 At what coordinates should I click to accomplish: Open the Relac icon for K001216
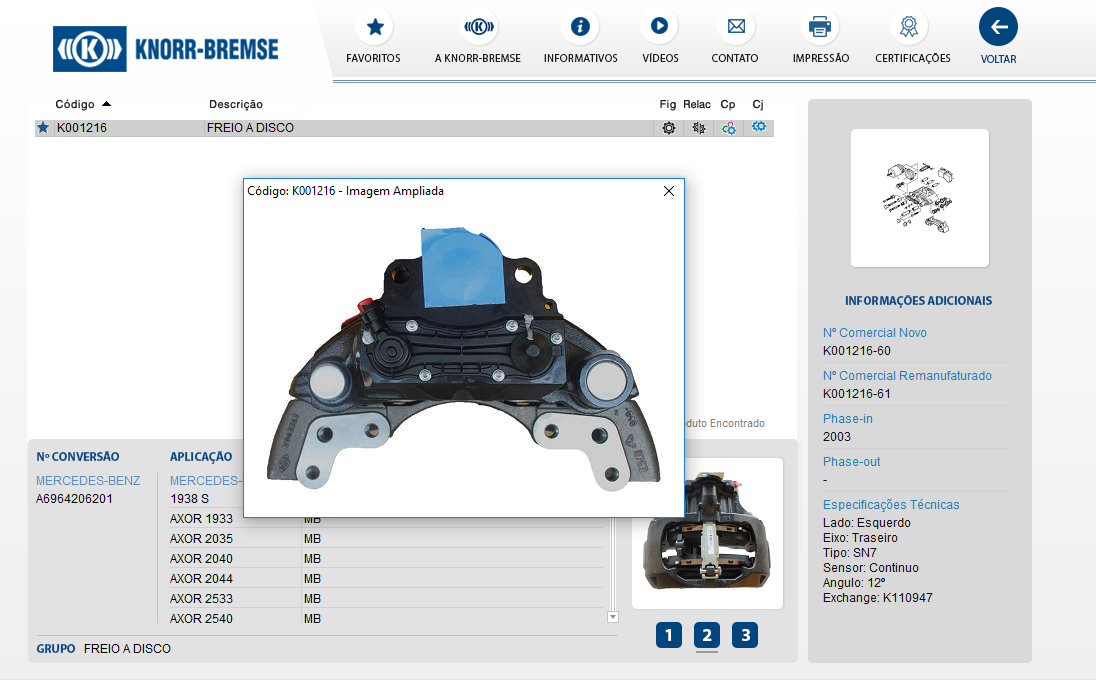click(698, 128)
